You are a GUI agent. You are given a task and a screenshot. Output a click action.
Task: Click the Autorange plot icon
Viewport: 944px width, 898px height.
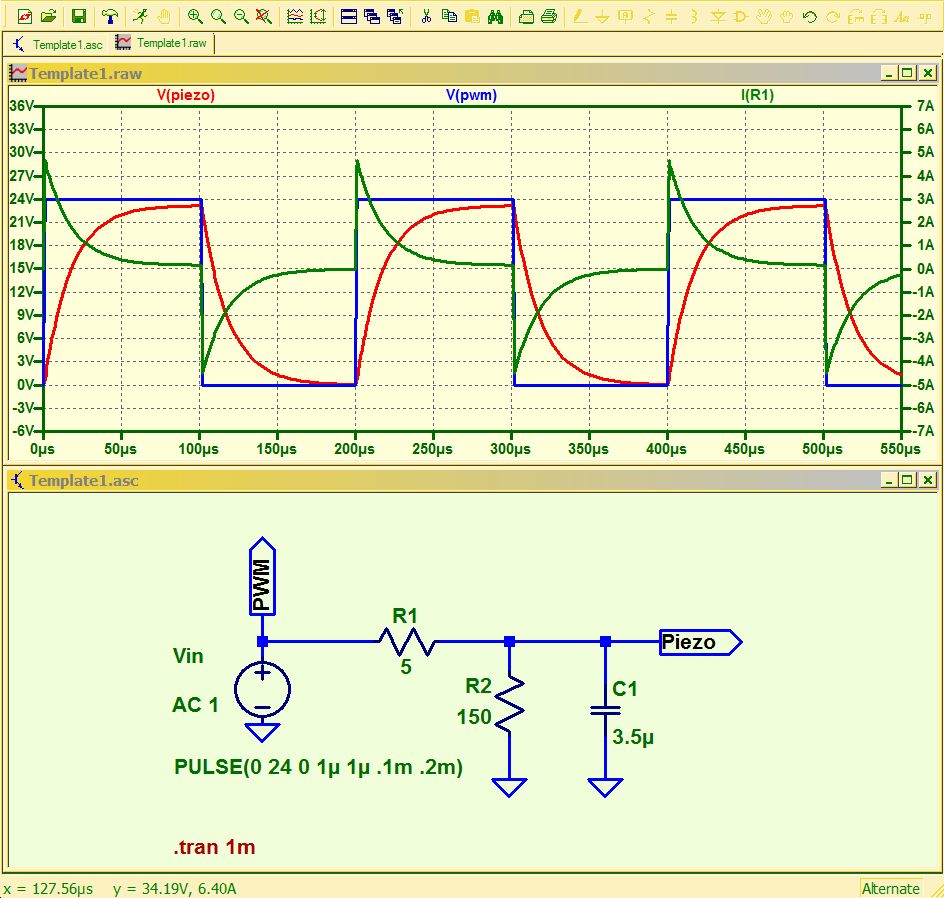click(x=295, y=16)
